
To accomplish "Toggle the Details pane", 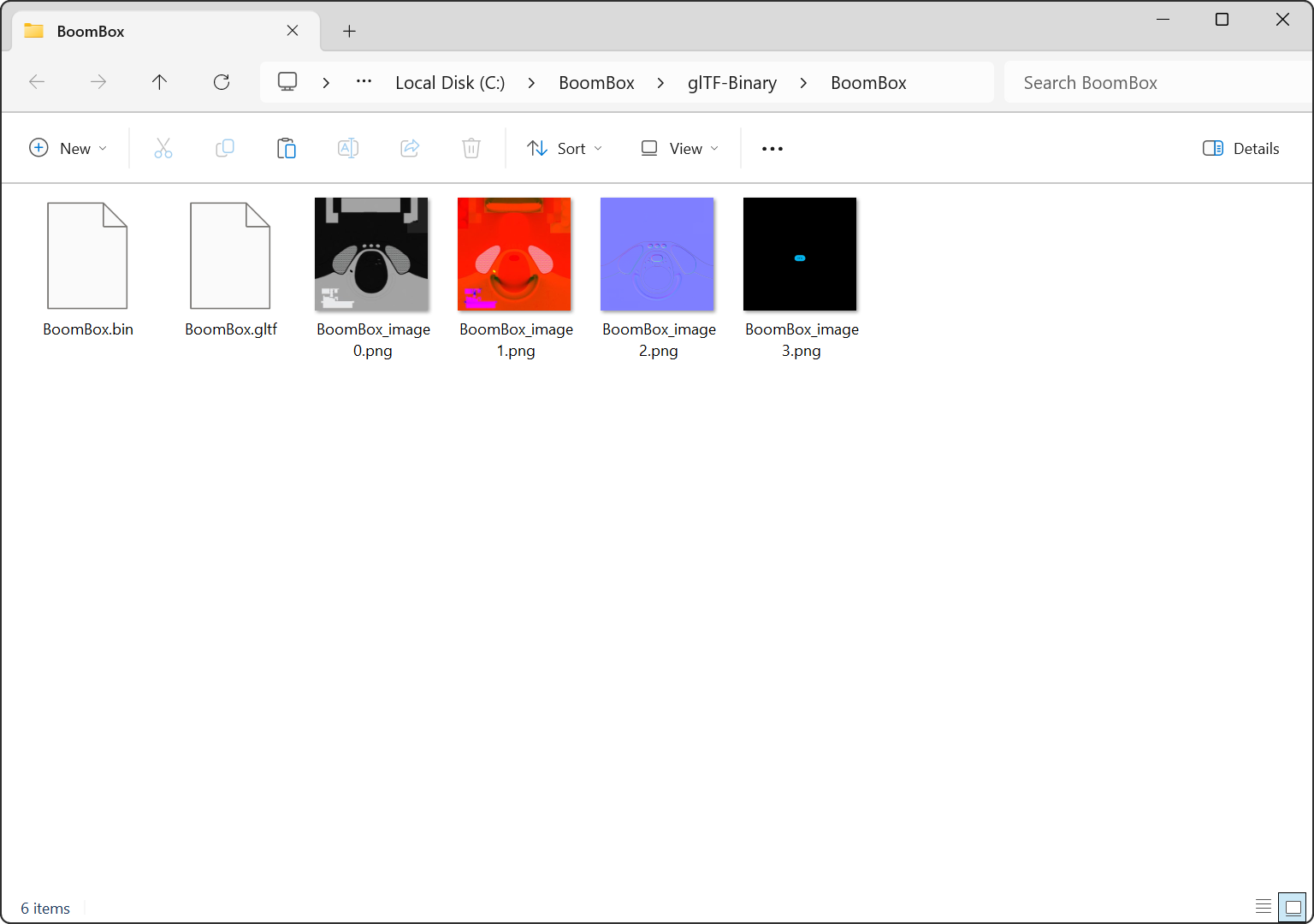I will point(1240,148).
